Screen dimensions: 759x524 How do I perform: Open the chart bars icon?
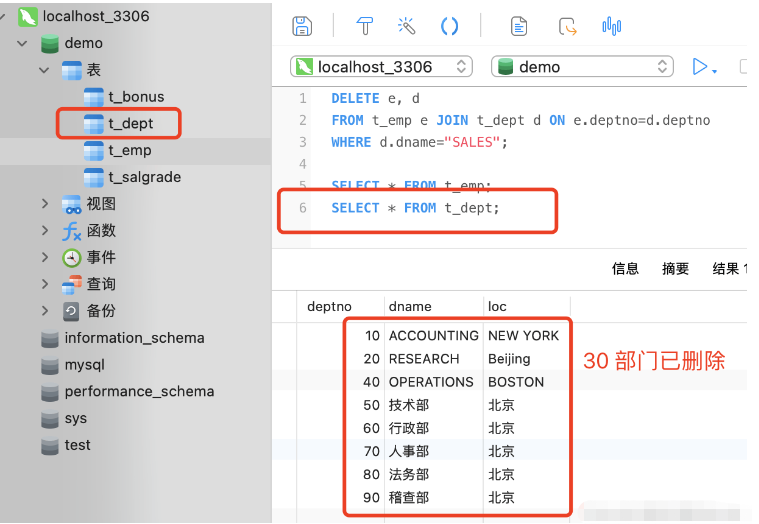click(612, 26)
